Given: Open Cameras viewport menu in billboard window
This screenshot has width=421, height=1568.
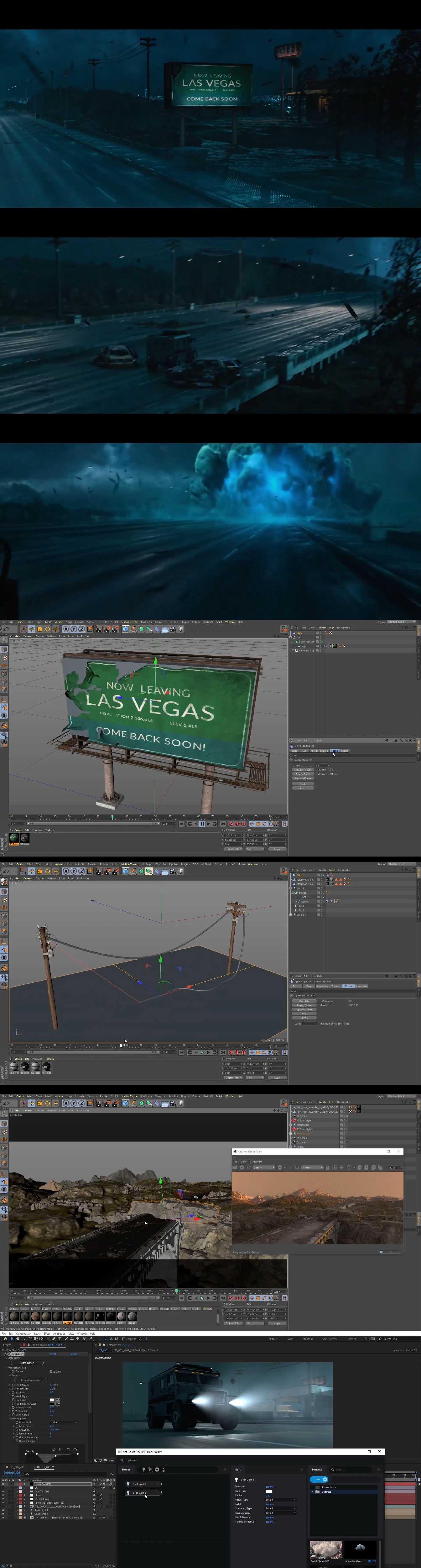Looking at the screenshot, I should pyautogui.click(x=28, y=636).
